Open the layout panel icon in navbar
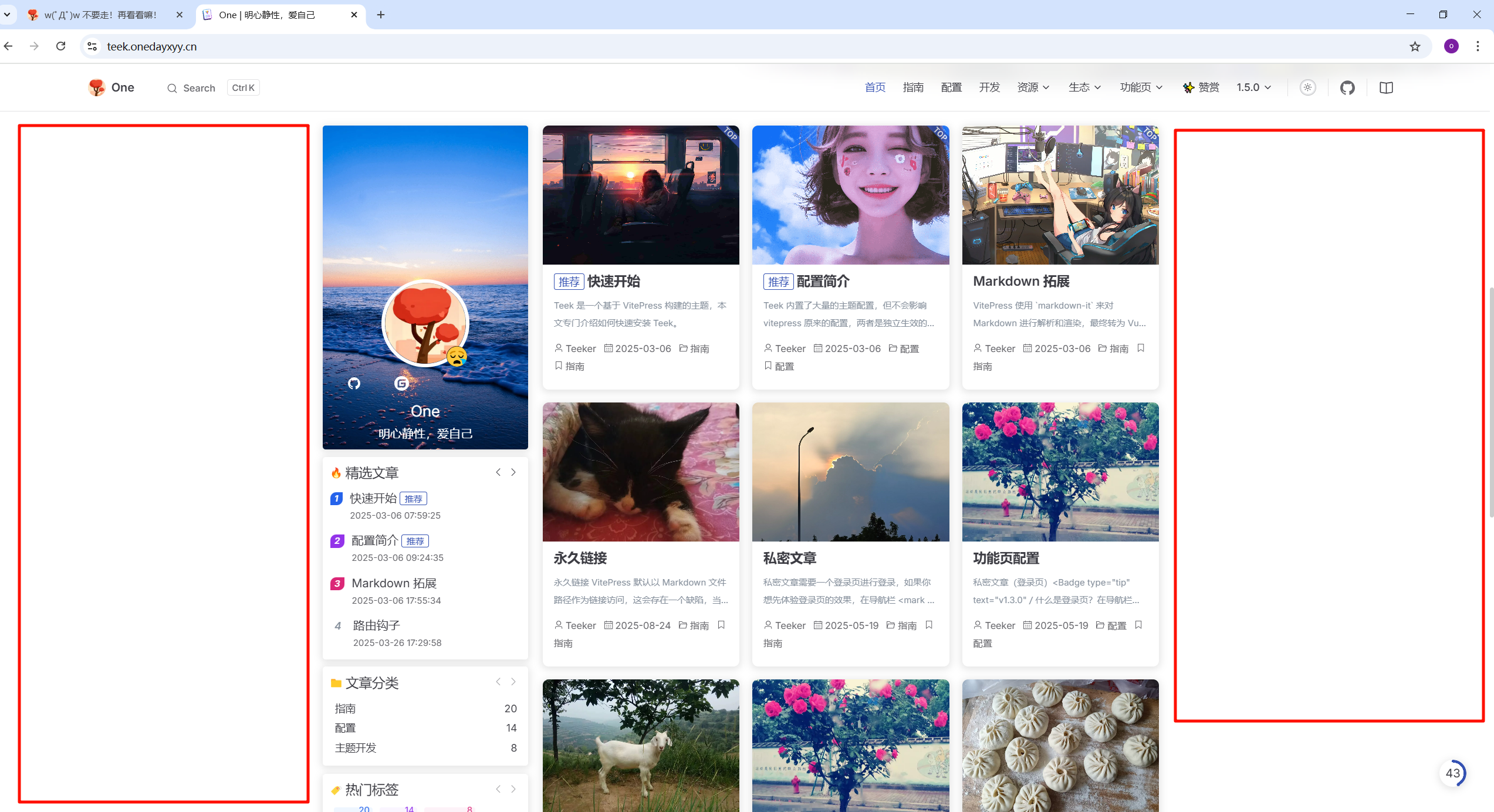 click(x=1386, y=87)
